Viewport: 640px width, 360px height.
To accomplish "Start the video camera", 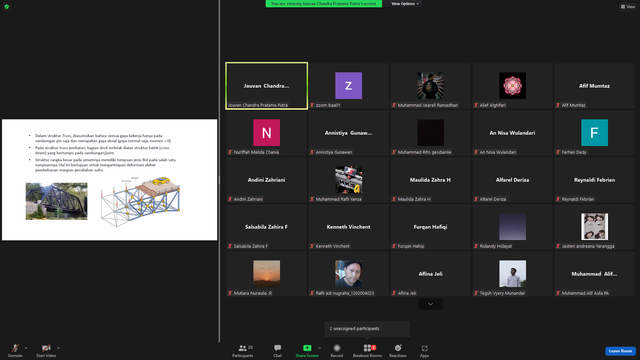I will [x=46, y=350].
